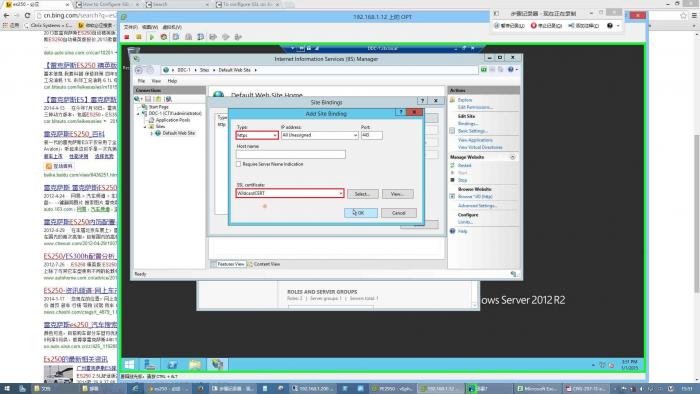This screenshot has width=700, height=394.
Task: Click the globe icon beside Default Web Site Home
Action: click(218, 95)
